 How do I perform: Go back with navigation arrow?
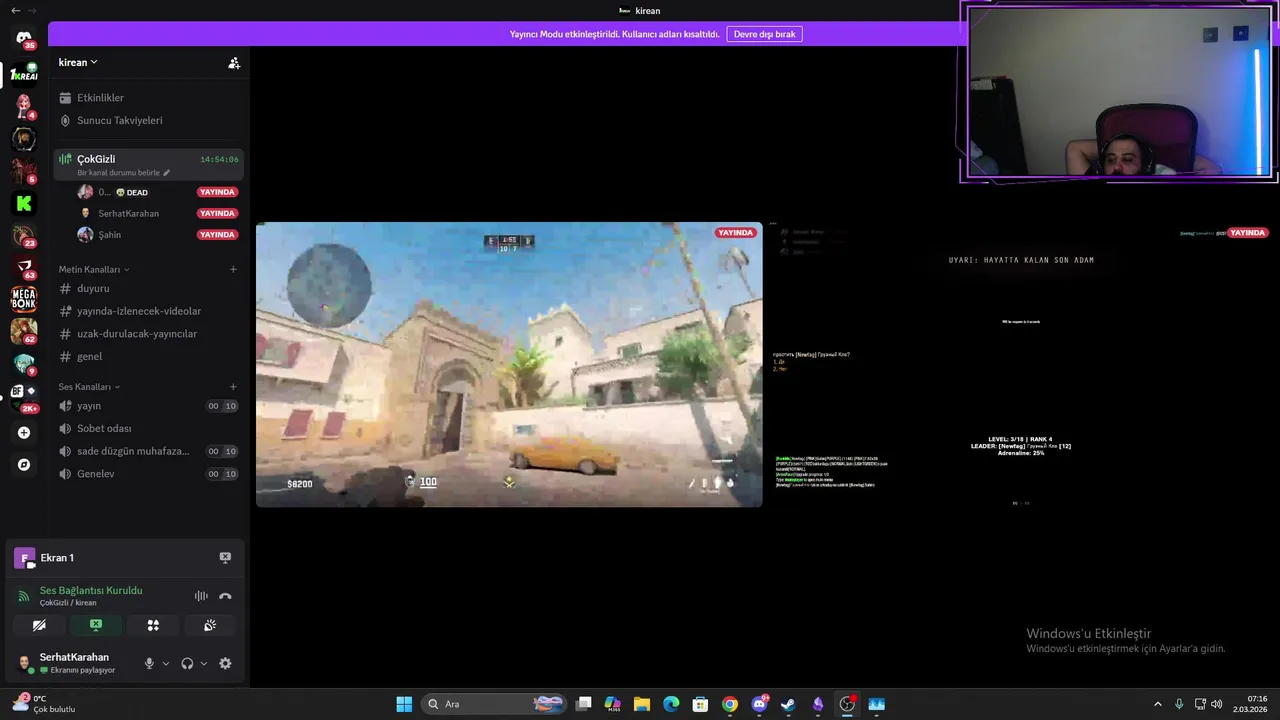point(15,10)
